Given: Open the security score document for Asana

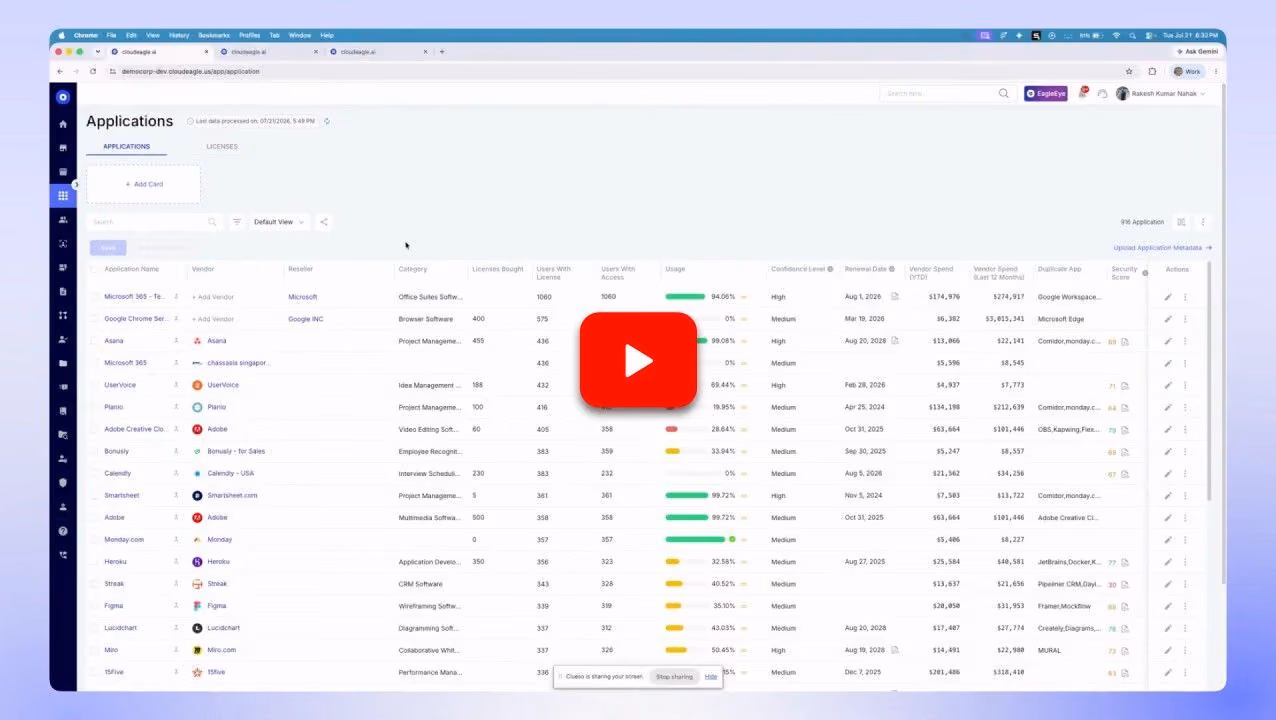Looking at the screenshot, I should [1125, 342].
